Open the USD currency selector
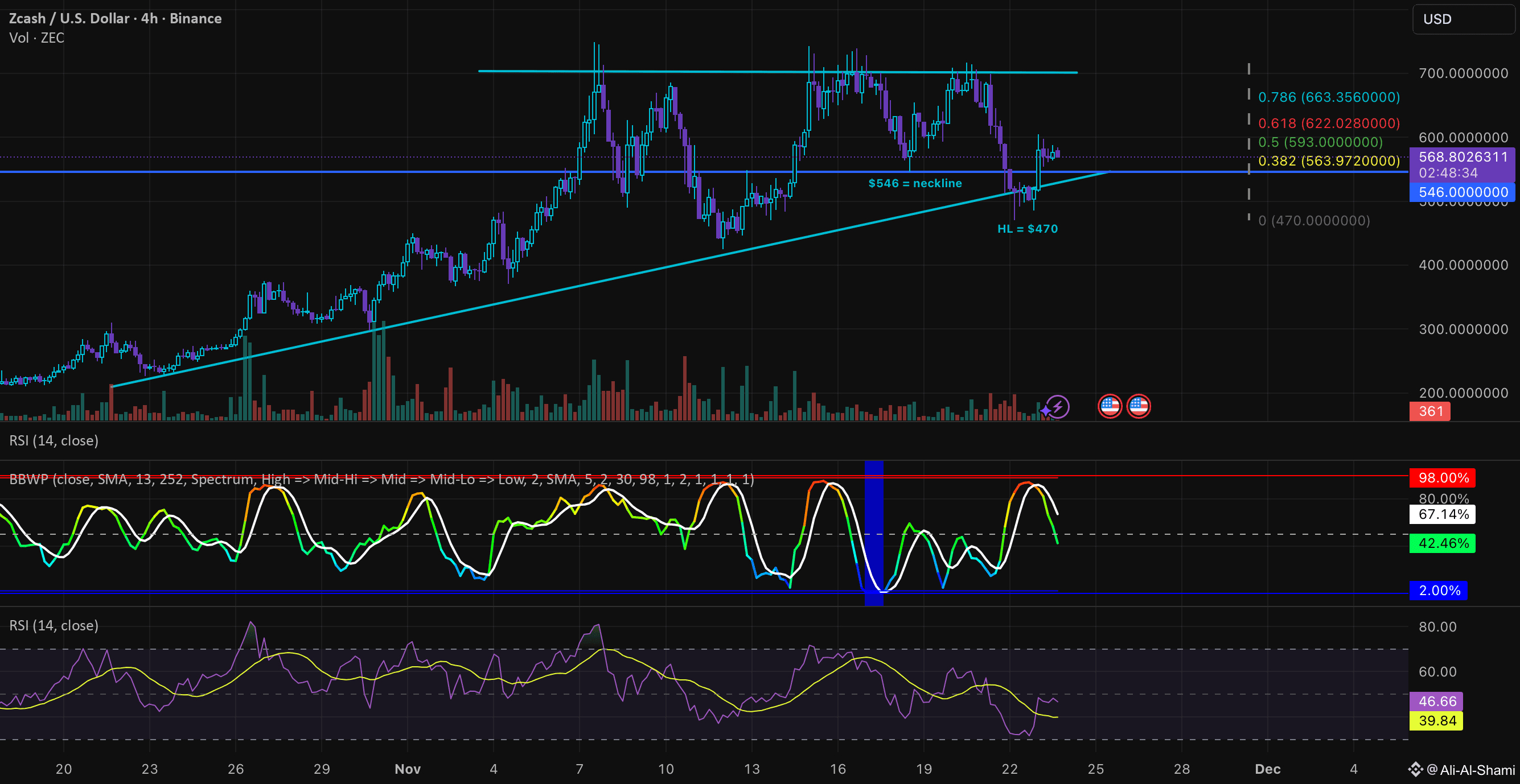Viewport: 1520px width, 784px height. pyautogui.click(x=1437, y=19)
